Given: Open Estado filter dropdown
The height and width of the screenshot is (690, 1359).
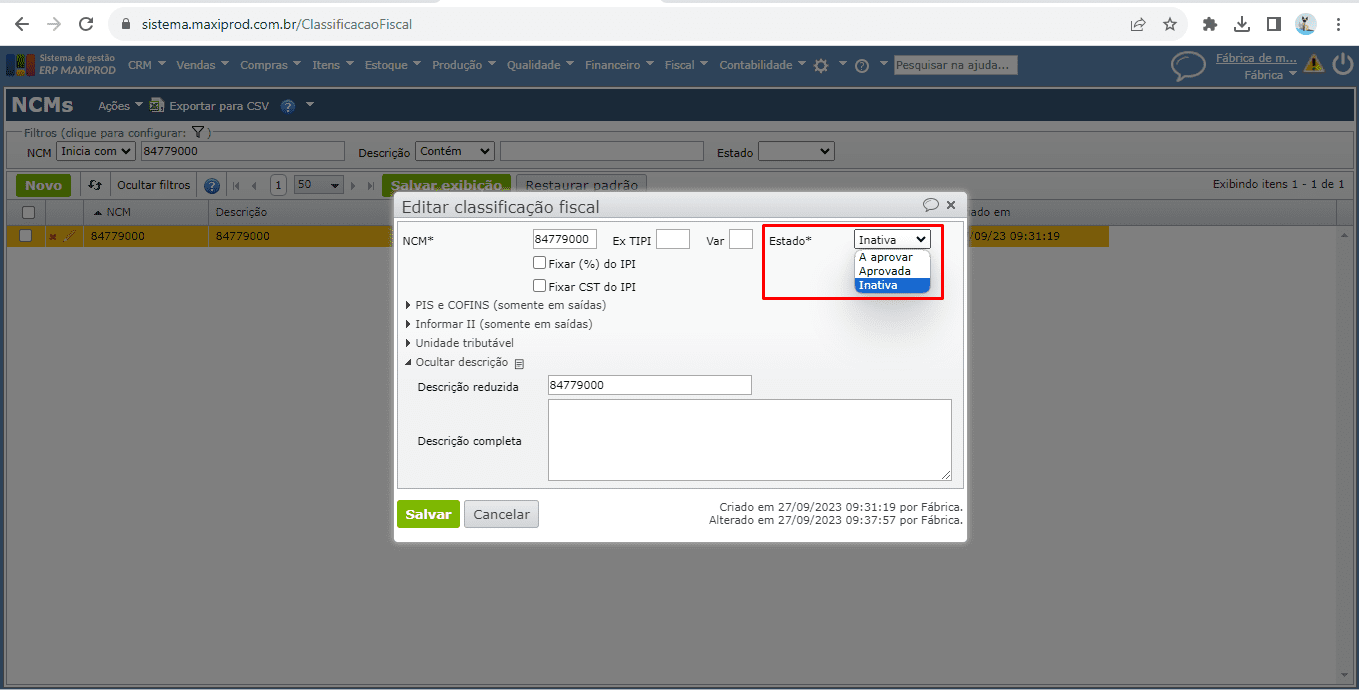Looking at the screenshot, I should (x=796, y=151).
